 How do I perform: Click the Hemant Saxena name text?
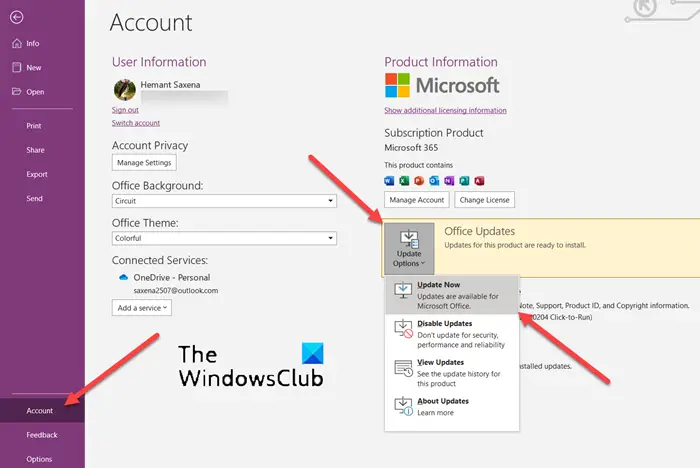point(170,84)
